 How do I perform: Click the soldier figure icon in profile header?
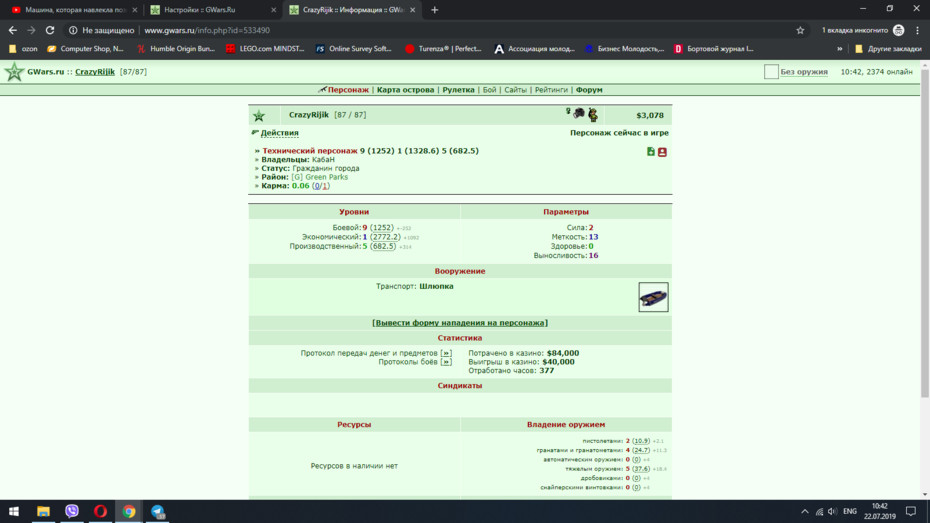(593, 114)
